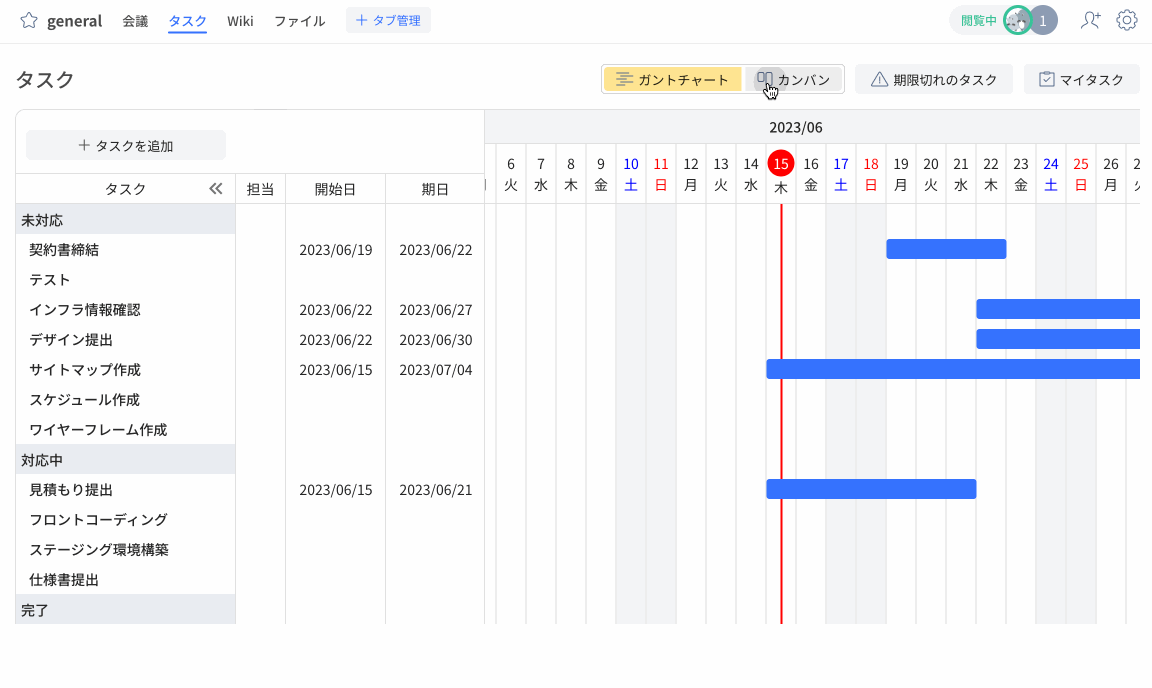
Task: Click the viewer count badge showing 1
Action: pos(1044,20)
